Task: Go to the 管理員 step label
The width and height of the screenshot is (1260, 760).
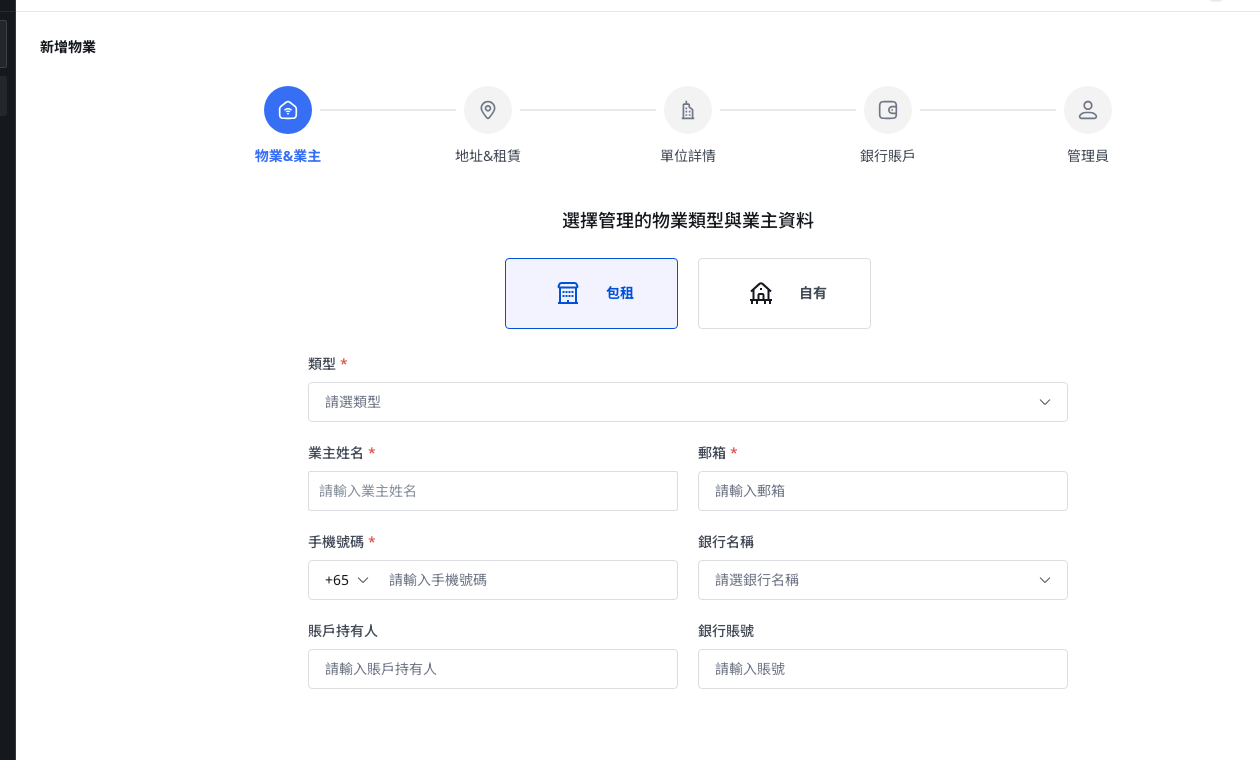Action: (1088, 156)
